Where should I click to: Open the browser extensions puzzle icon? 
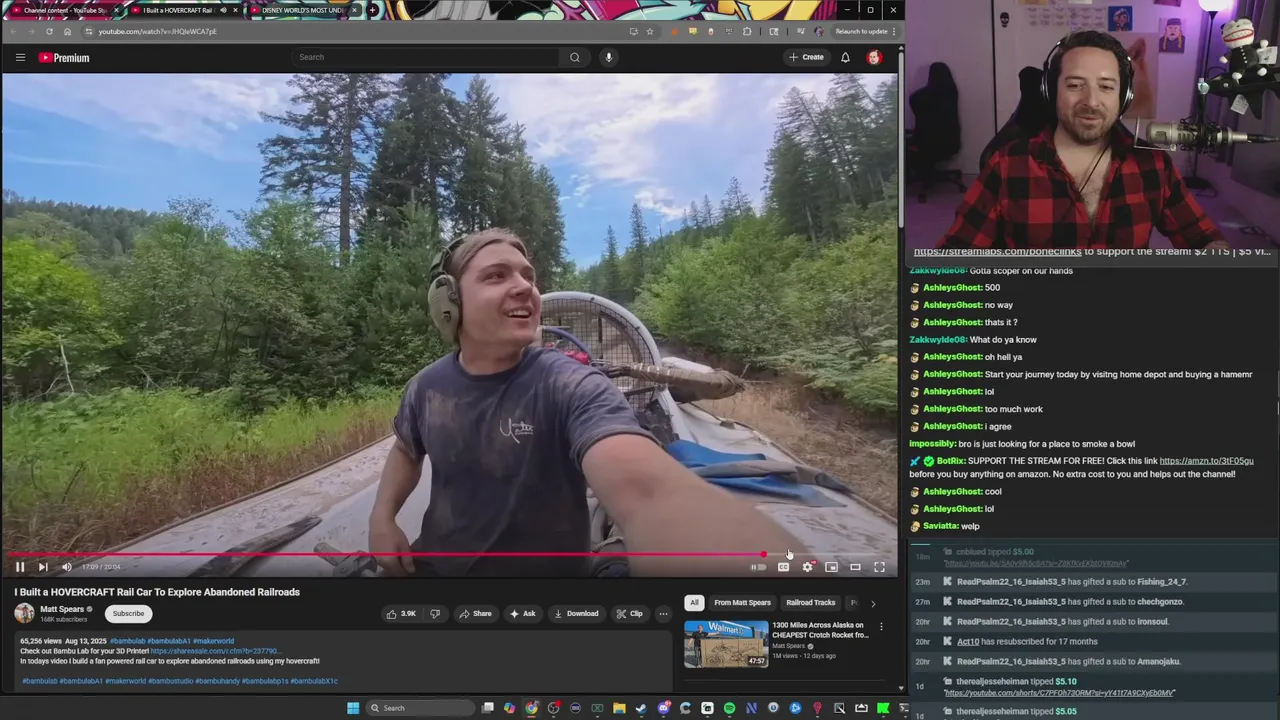coord(747,31)
